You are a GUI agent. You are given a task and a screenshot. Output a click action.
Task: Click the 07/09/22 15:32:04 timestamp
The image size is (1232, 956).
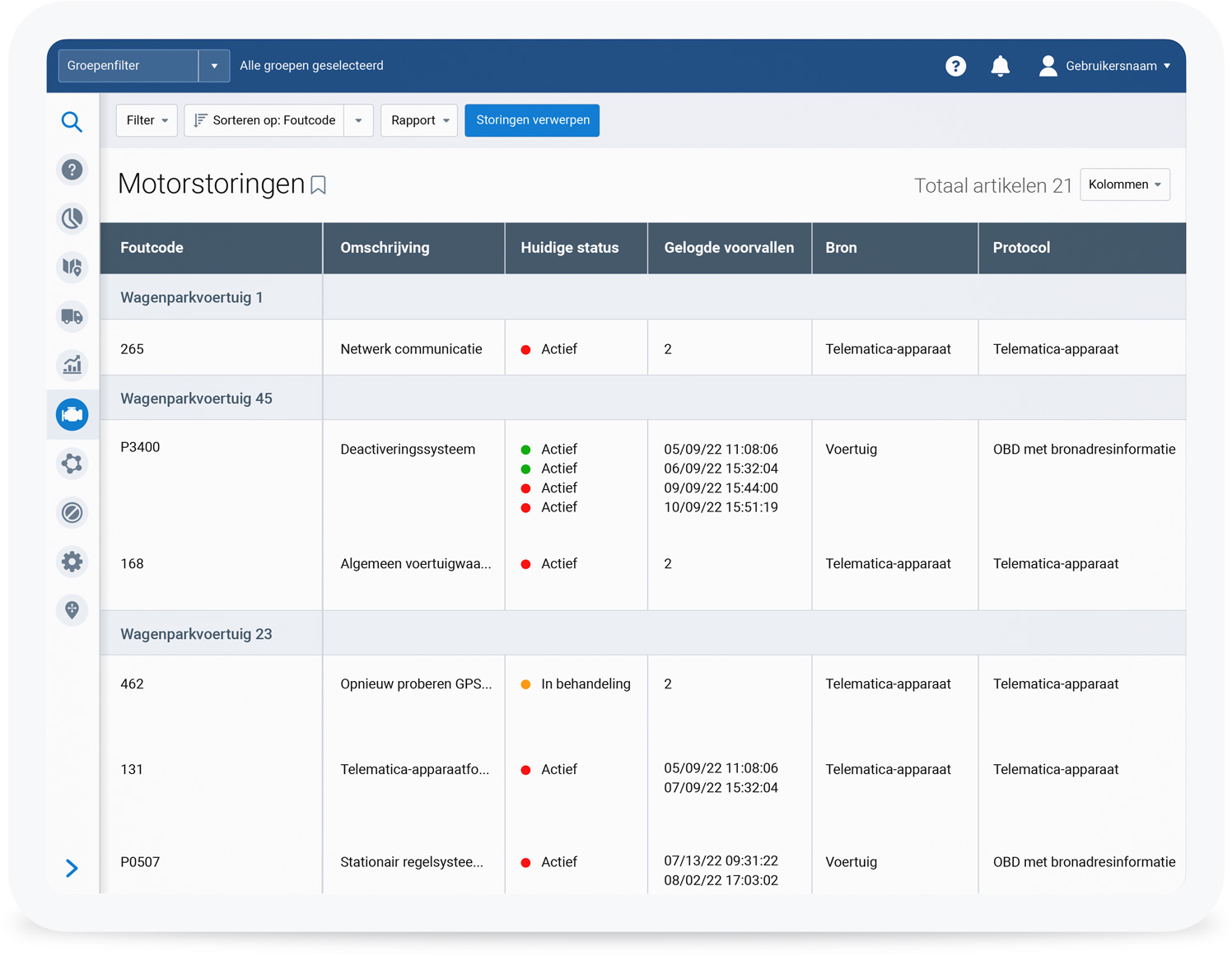pyautogui.click(x=721, y=788)
